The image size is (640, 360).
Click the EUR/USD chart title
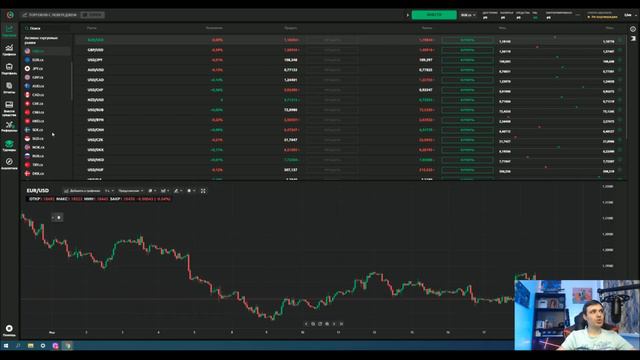pyautogui.click(x=38, y=191)
